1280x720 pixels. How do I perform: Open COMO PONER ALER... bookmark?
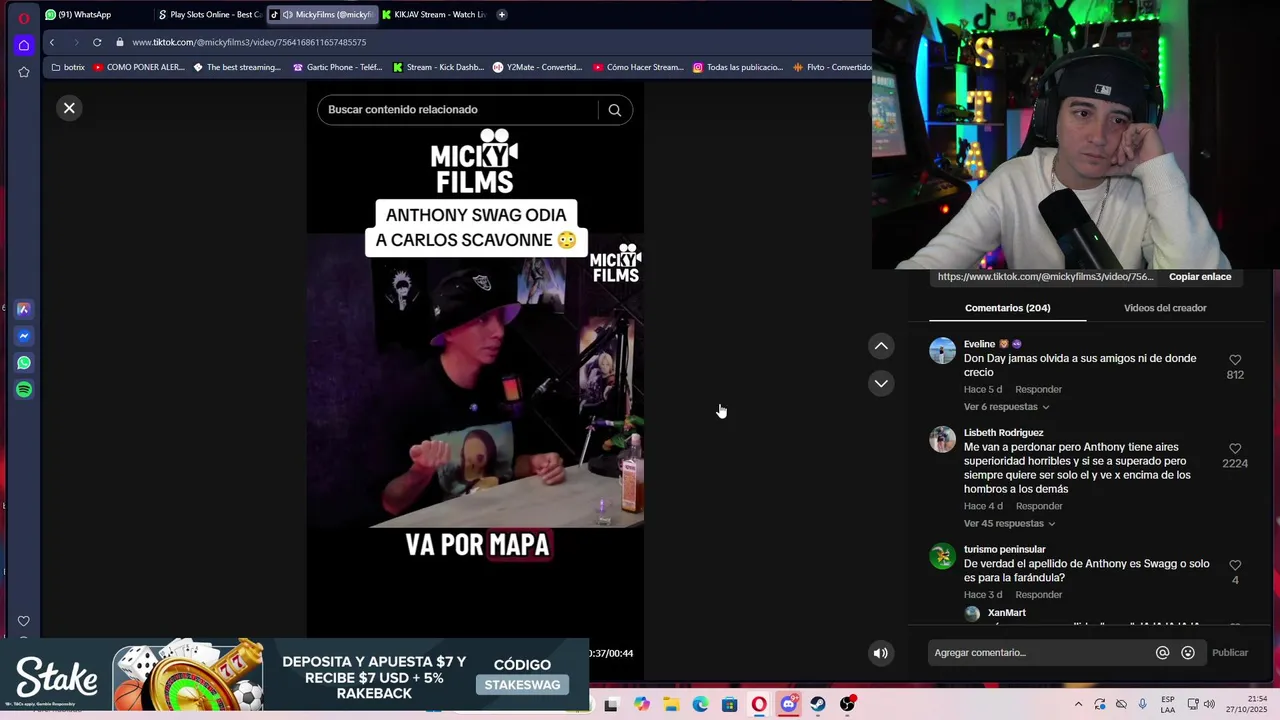[138, 67]
